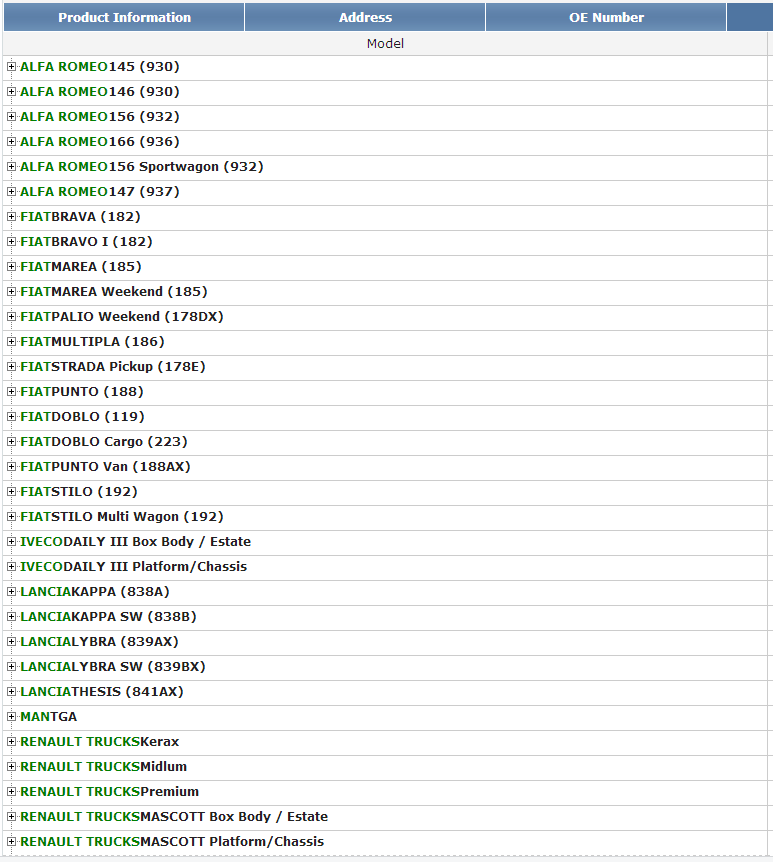Expand IVECO DAILY III Platform/Chassis node

[11, 567]
